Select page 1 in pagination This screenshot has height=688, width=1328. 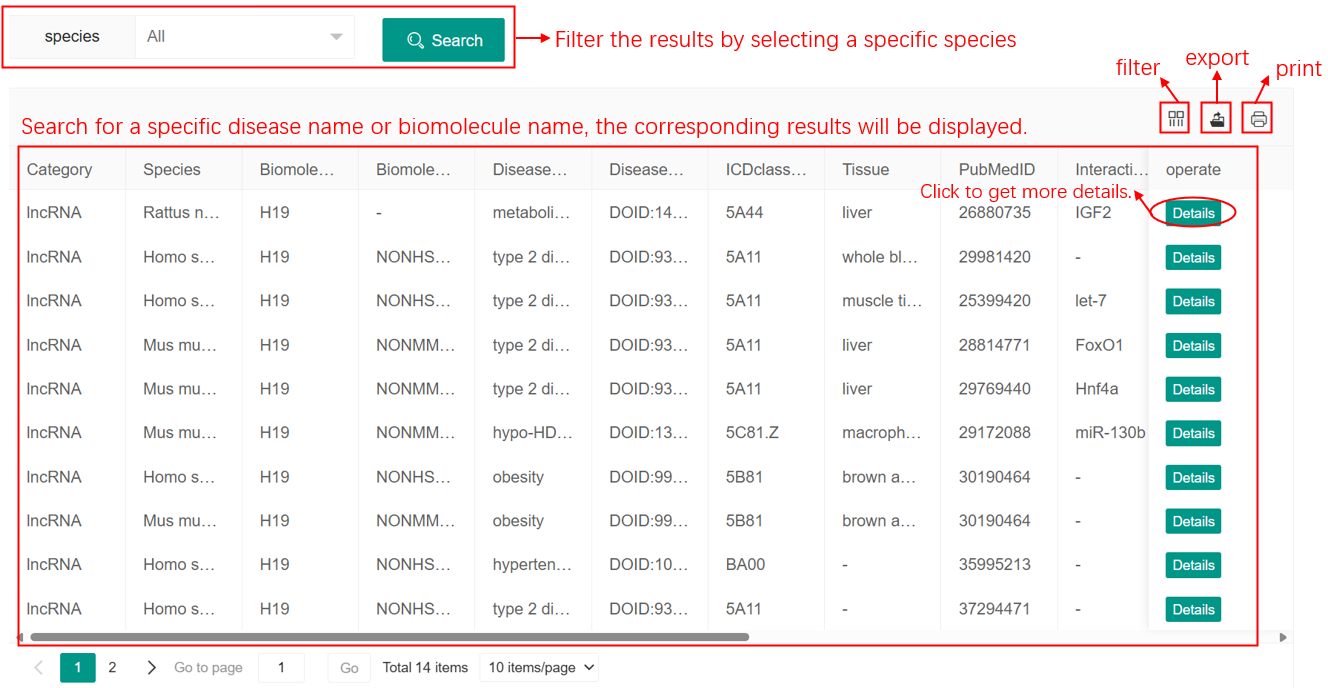(x=78, y=667)
